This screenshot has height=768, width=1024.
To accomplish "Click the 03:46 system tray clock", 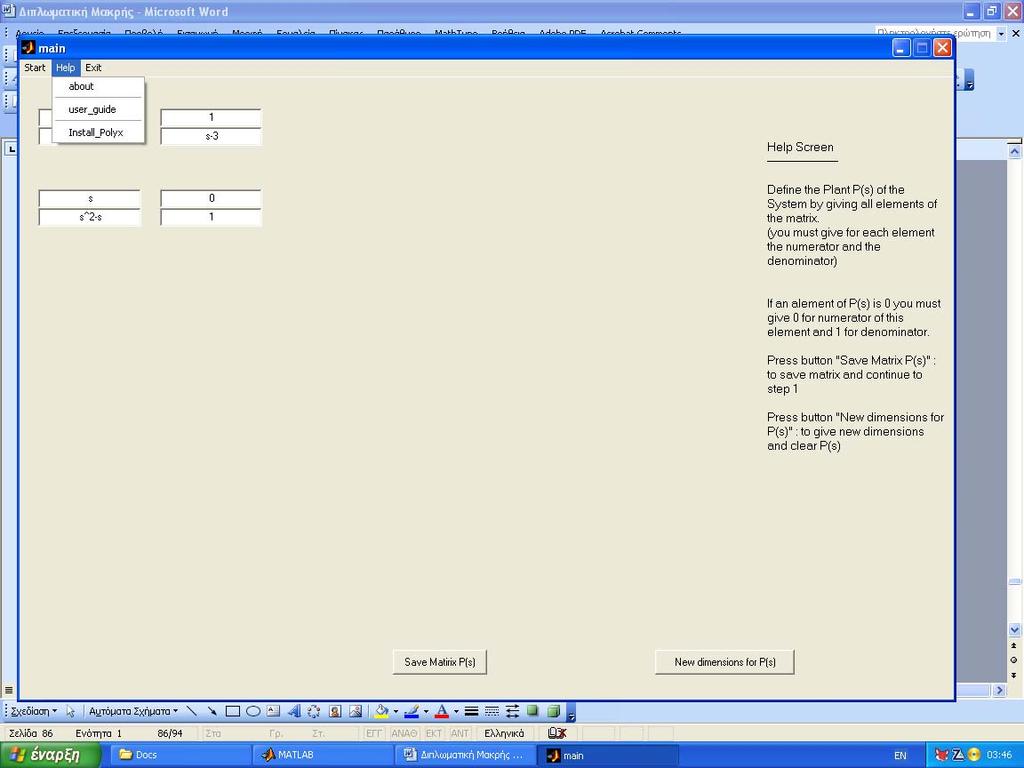I will coord(999,755).
